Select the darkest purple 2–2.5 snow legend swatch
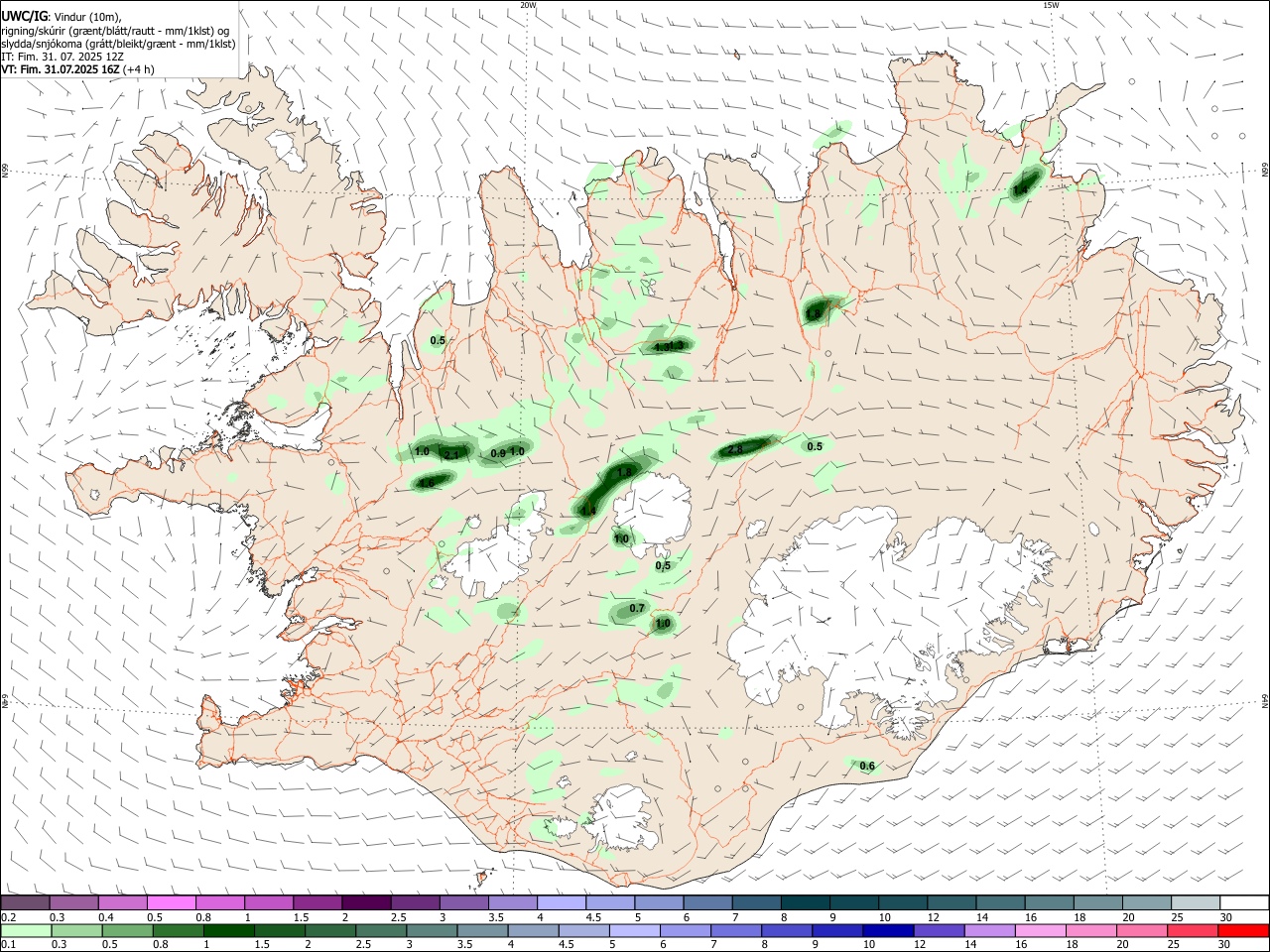Viewport: 1270px width, 952px height. (x=366, y=902)
